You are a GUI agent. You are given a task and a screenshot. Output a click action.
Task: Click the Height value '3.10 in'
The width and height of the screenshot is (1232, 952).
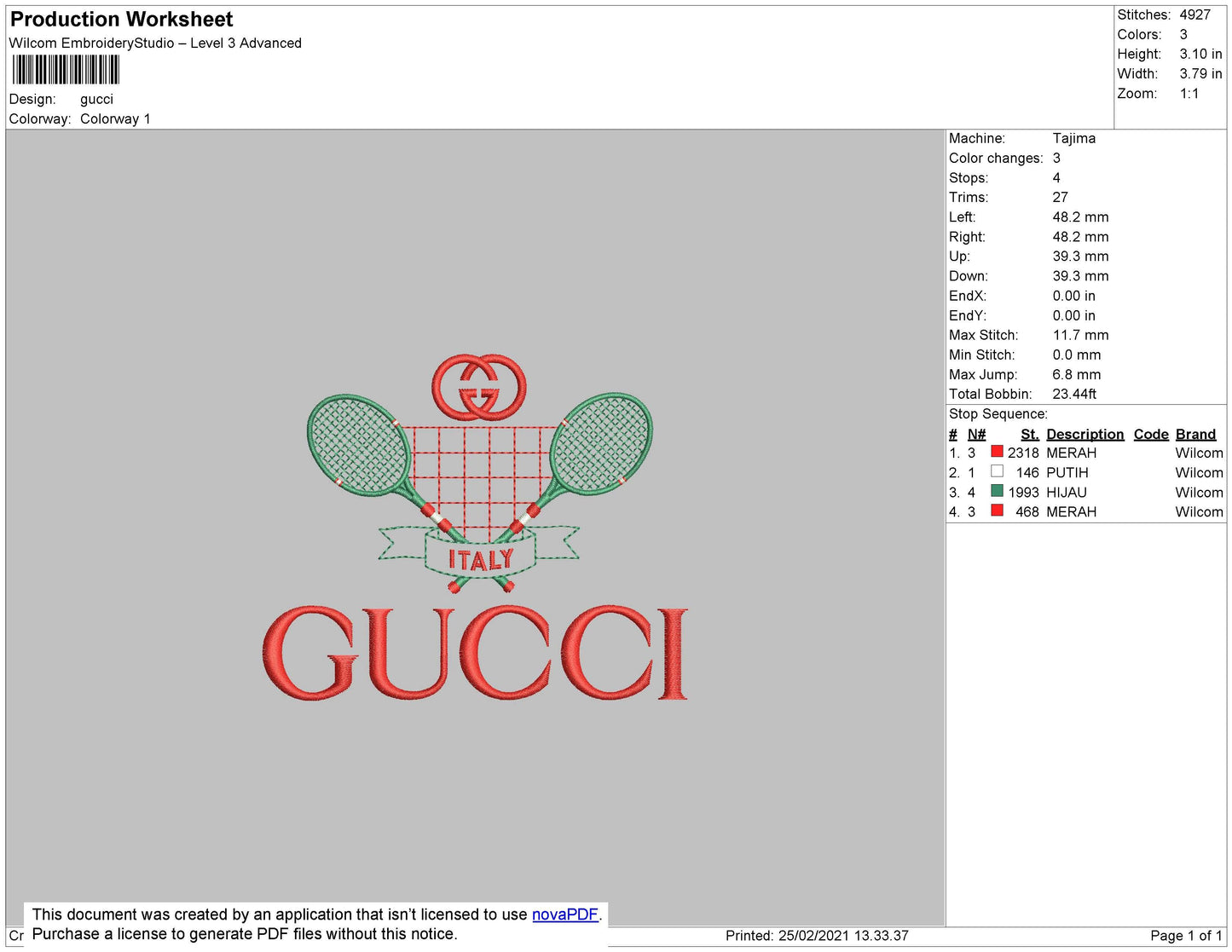coord(1200,54)
